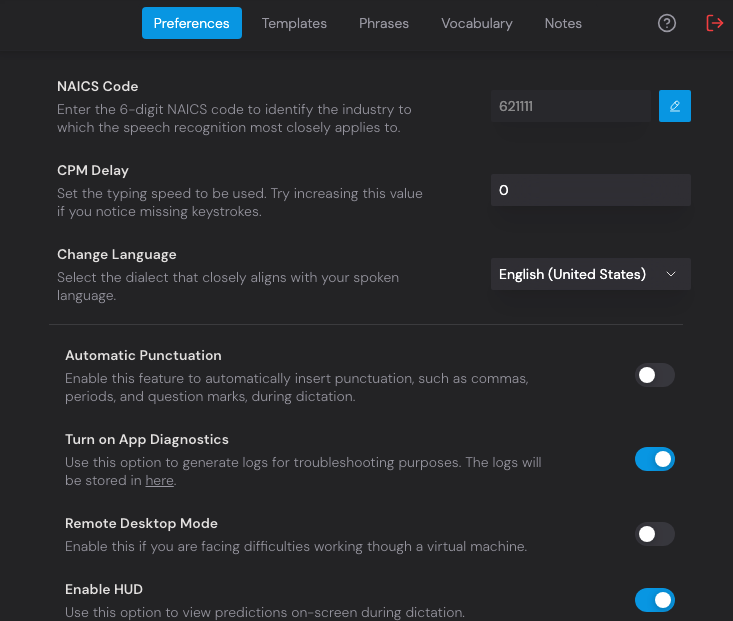Click the Automatic Punctuation setting label
The height and width of the screenshot is (621, 733).
click(143, 355)
